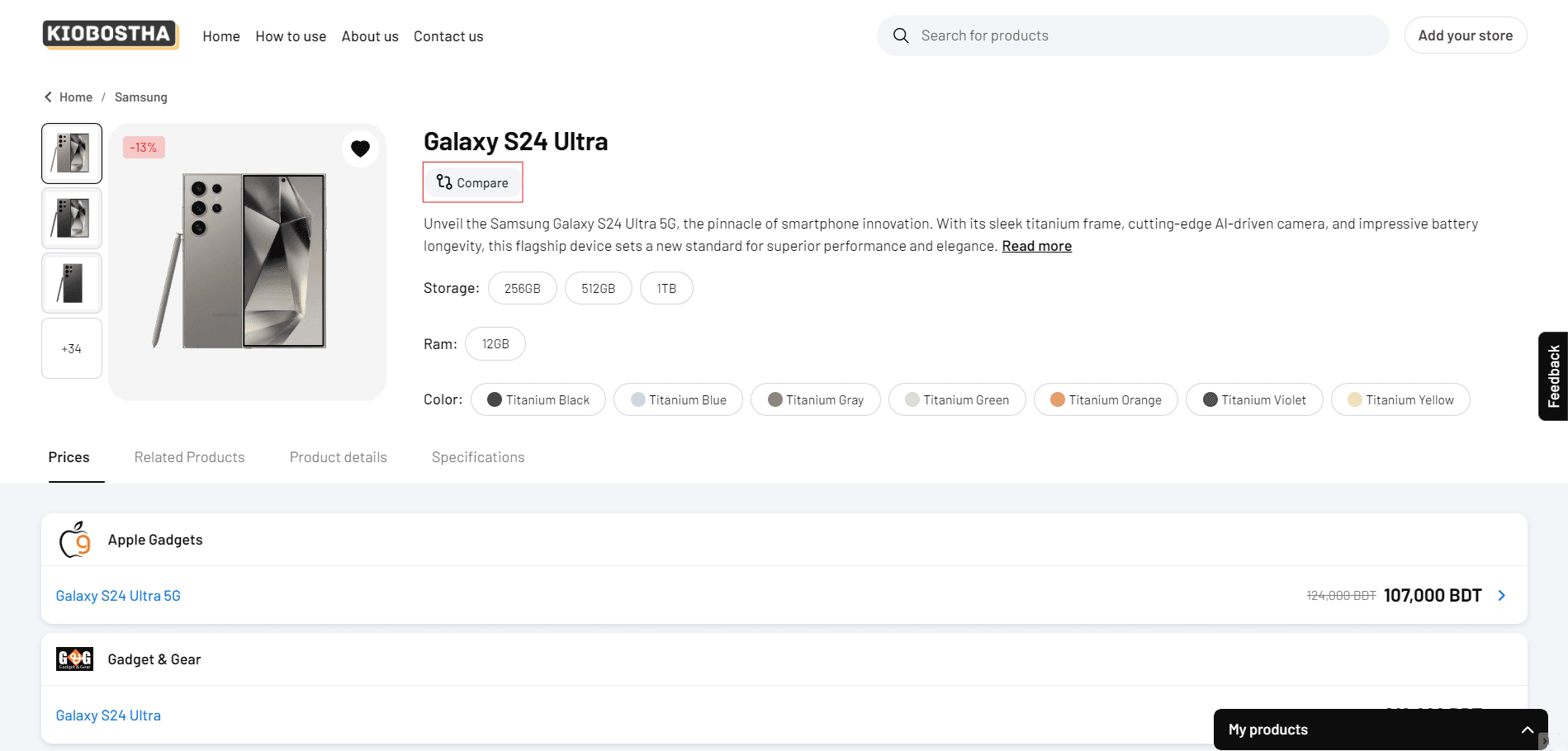The width and height of the screenshot is (1568, 751).
Task: Select the 256GB storage option
Action: (522, 288)
